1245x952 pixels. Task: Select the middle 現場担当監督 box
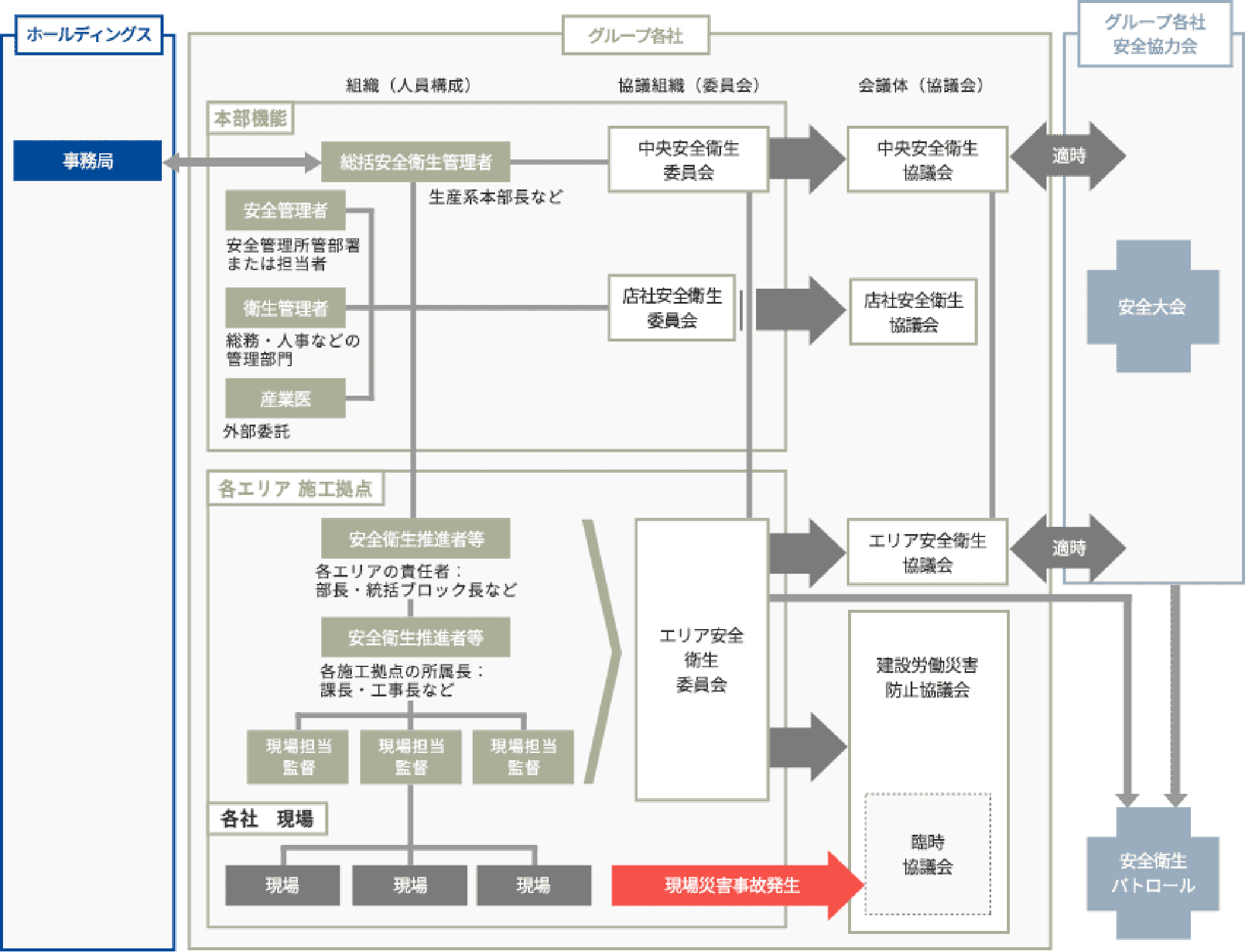point(411,757)
